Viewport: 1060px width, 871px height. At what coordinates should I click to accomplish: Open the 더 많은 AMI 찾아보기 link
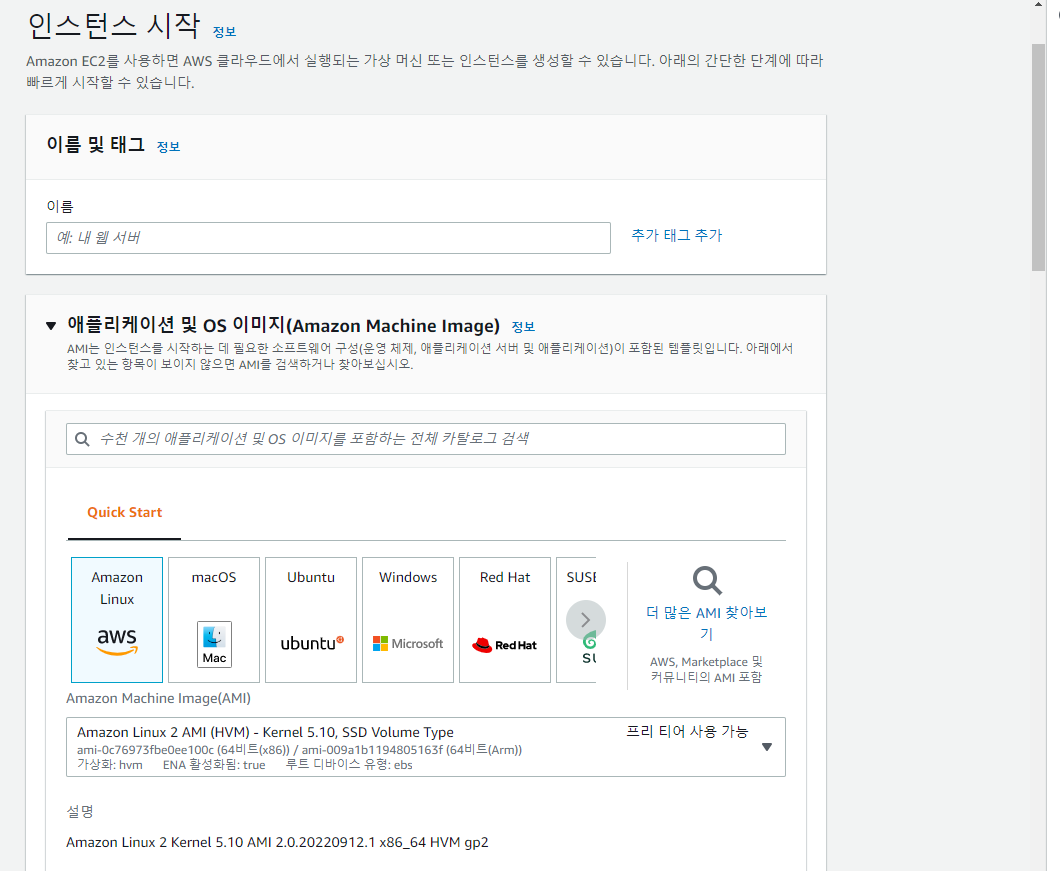coord(706,623)
